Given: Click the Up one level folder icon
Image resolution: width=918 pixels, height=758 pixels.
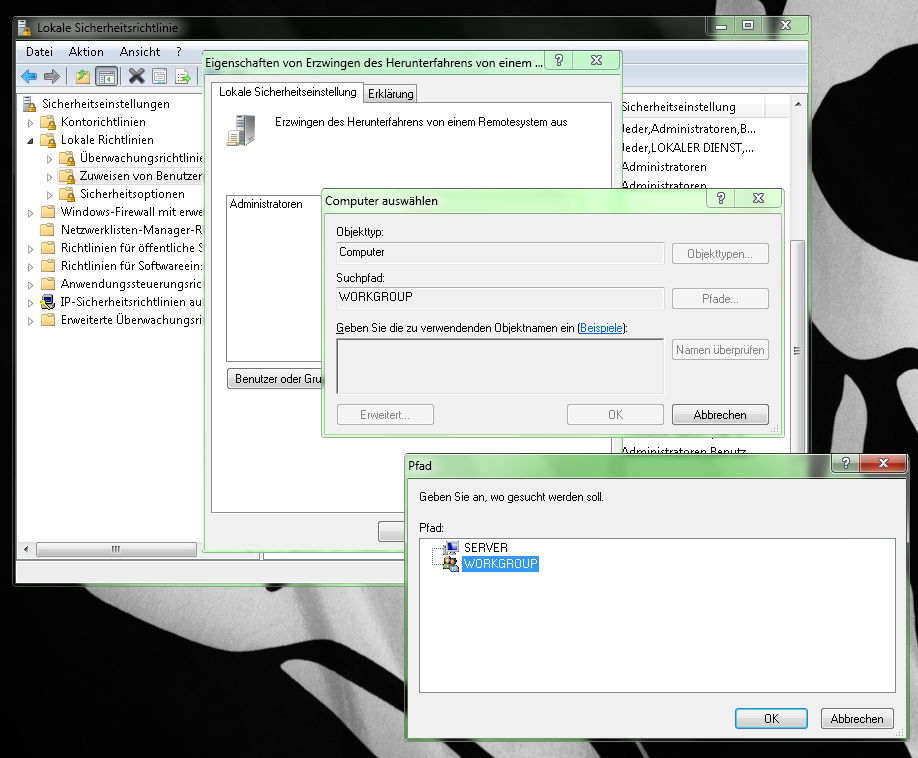Looking at the screenshot, I should [83, 76].
